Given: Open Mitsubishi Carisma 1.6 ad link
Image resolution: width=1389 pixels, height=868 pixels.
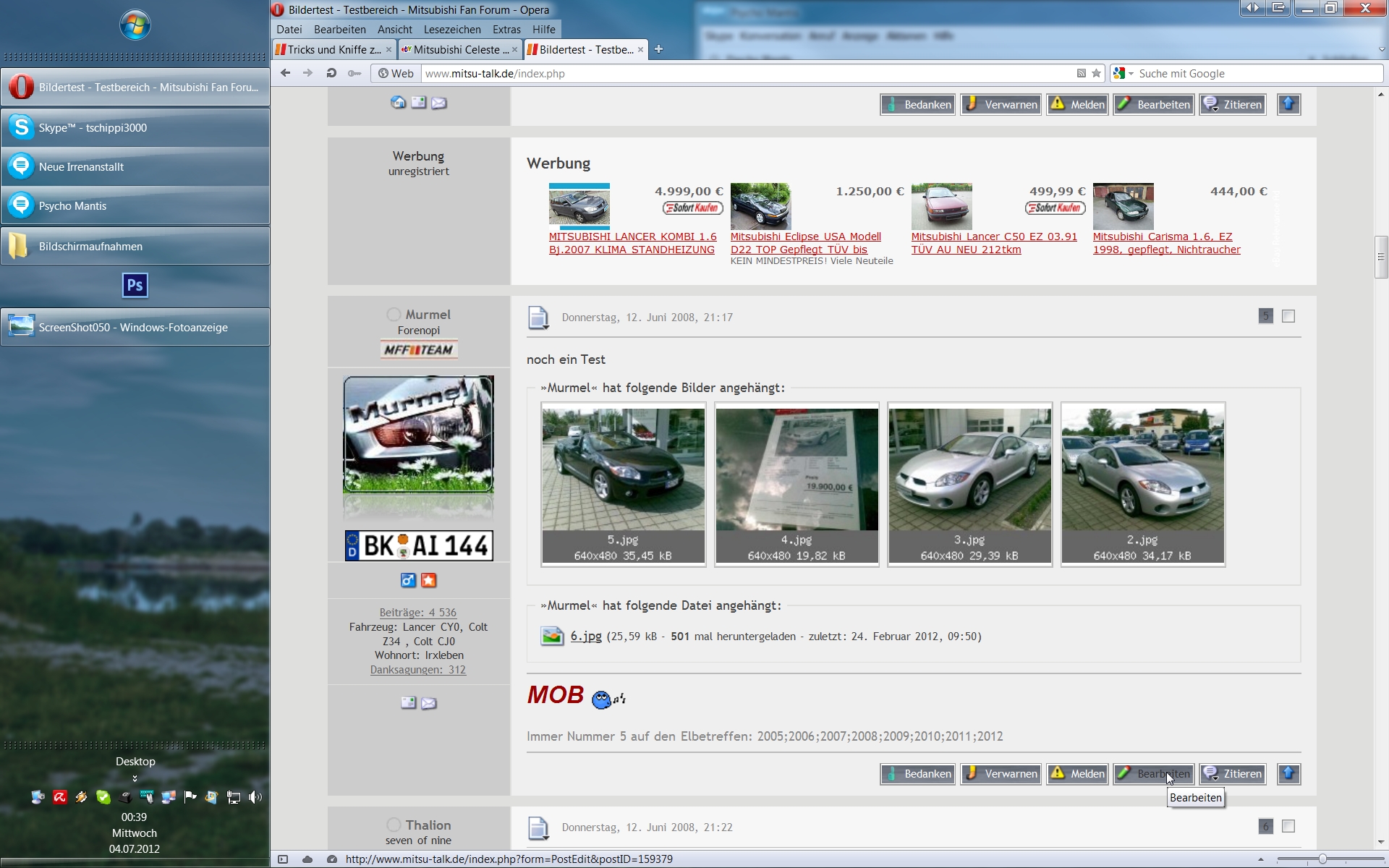Looking at the screenshot, I should point(1166,243).
